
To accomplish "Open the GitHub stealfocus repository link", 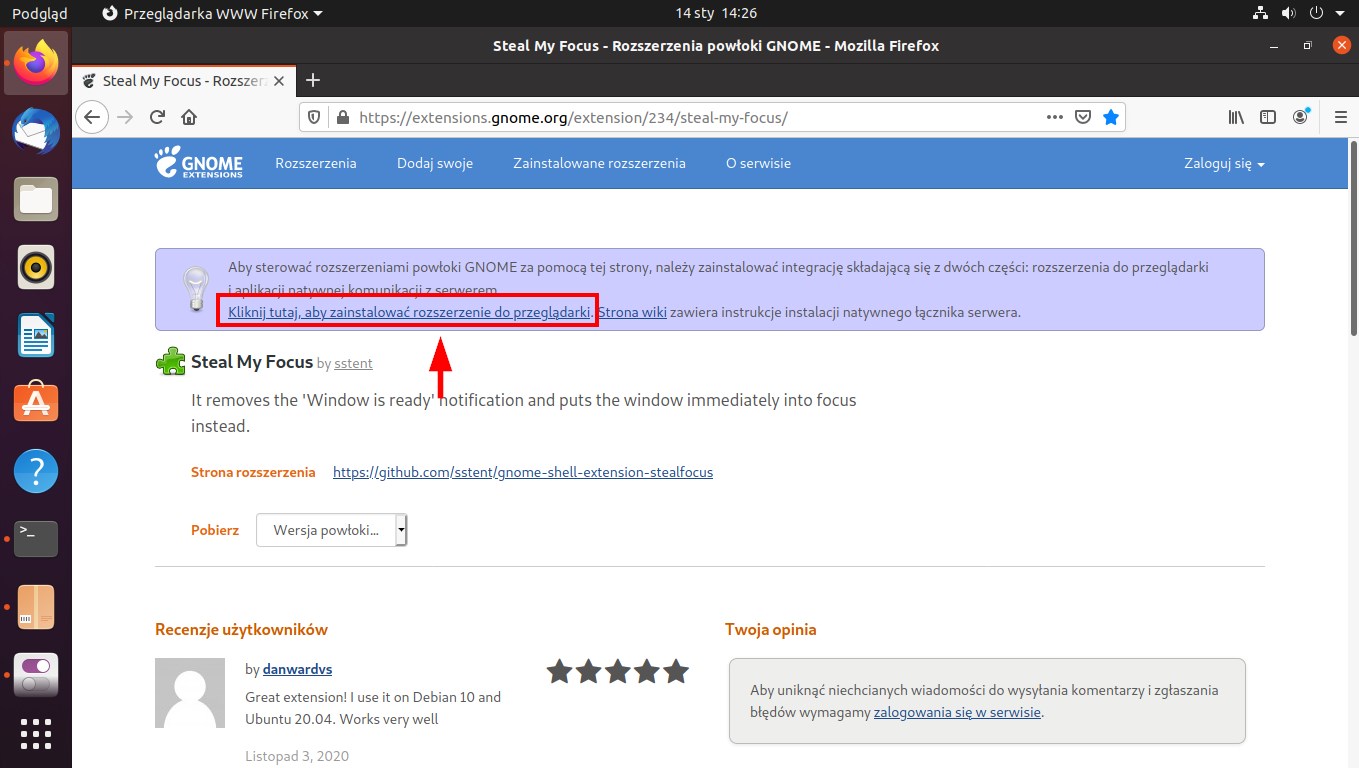I will [x=523, y=472].
